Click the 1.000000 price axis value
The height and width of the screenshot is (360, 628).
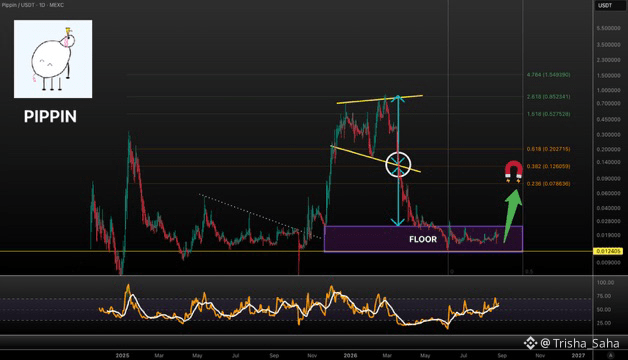coord(608,91)
